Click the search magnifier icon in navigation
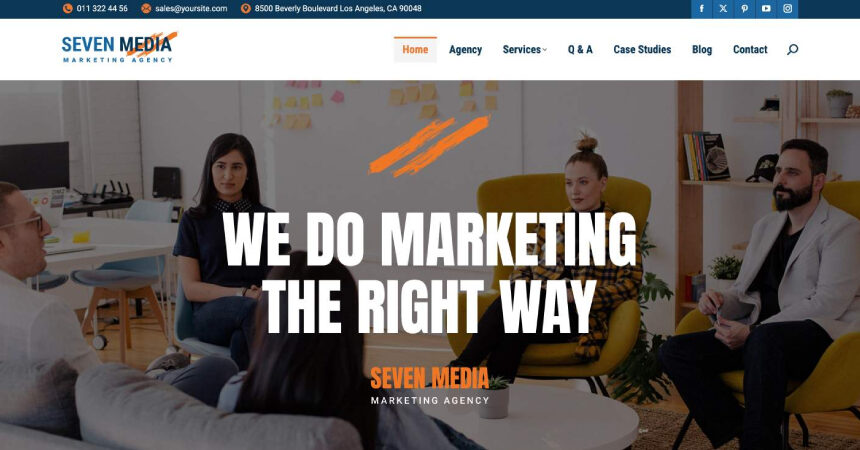 click(x=793, y=50)
